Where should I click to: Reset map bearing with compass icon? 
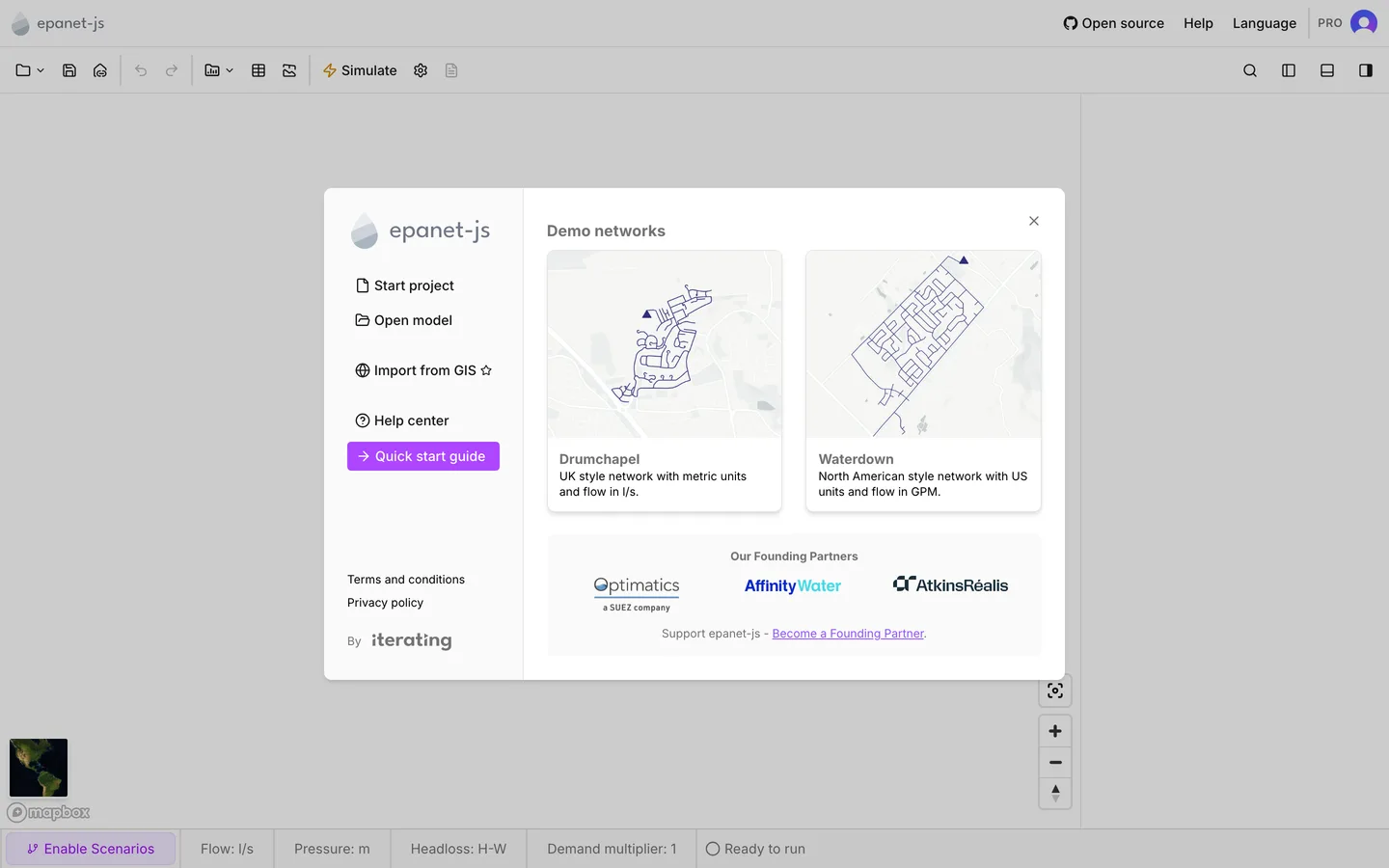click(x=1055, y=793)
